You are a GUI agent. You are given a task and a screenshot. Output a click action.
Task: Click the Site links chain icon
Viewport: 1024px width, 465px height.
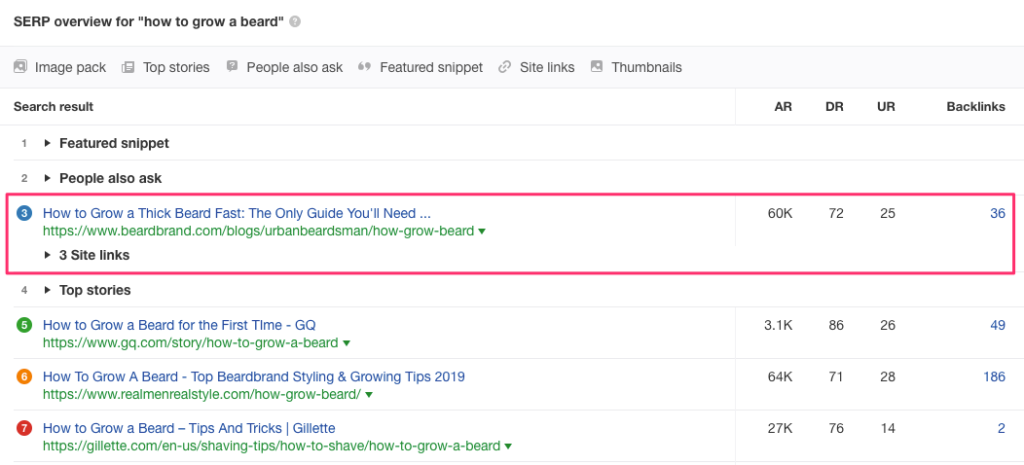(x=504, y=67)
